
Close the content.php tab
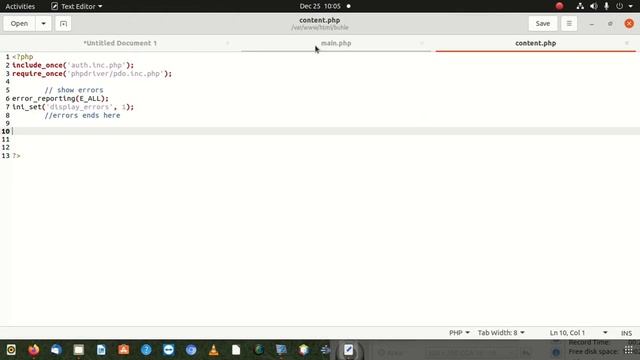pyautogui.click(x=627, y=43)
